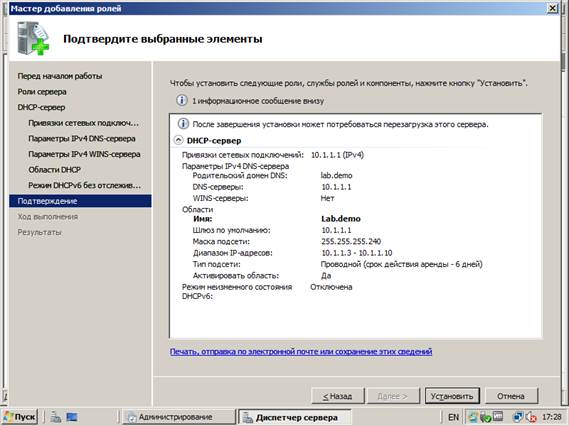The image size is (569, 426).
Task: Open Области DHCP step
Action: pyautogui.click(x=54, y=170)
